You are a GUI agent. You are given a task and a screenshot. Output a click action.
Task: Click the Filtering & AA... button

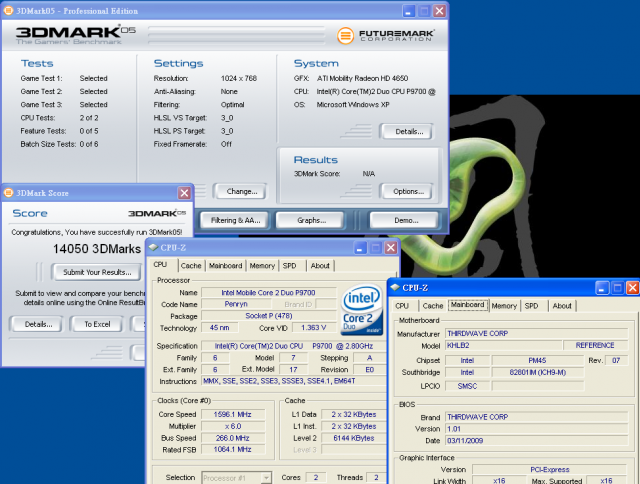pyautogui.click(x=236, y=220)
